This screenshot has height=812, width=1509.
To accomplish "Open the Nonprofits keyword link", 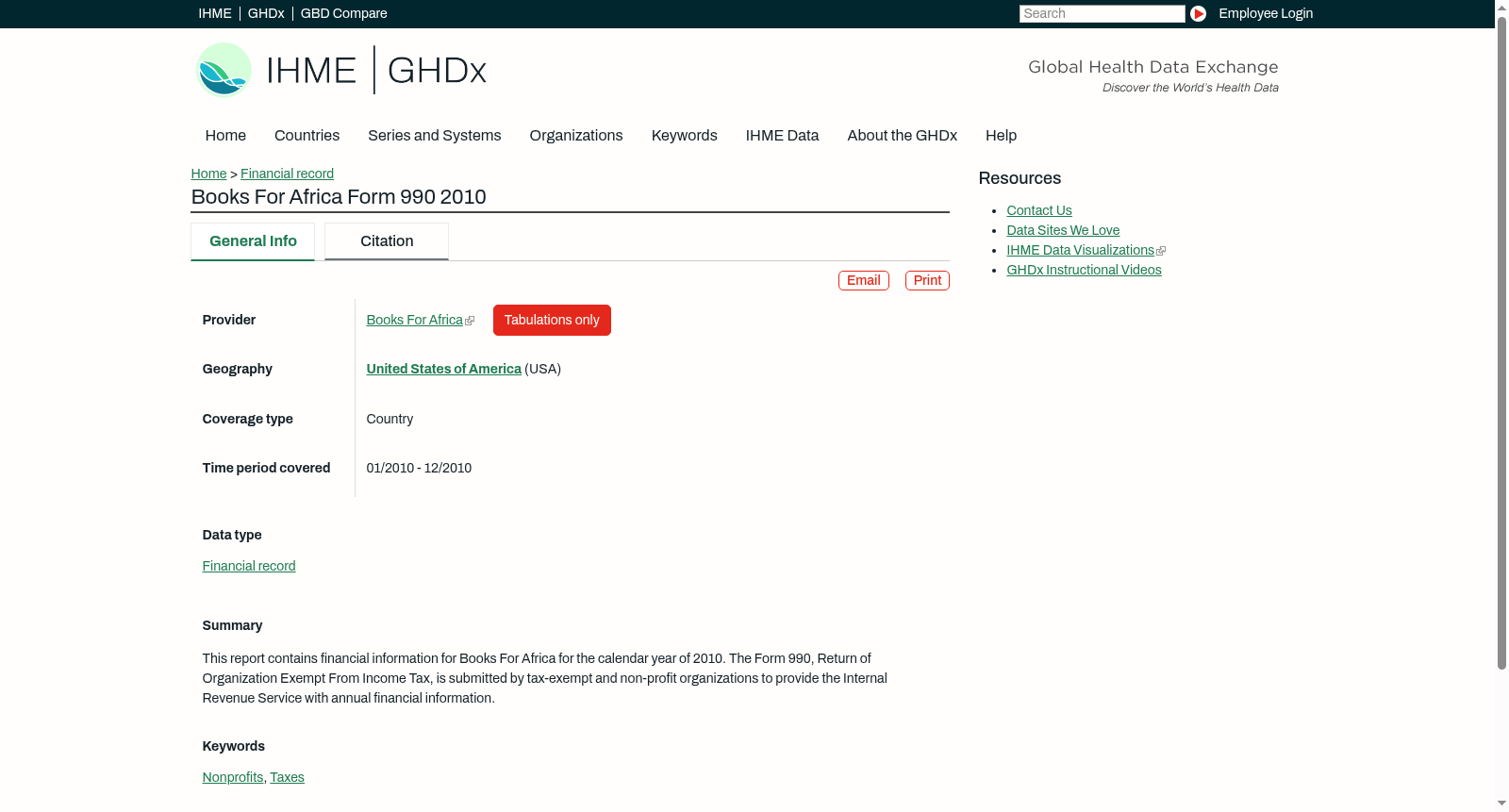I will pos(233,777).
